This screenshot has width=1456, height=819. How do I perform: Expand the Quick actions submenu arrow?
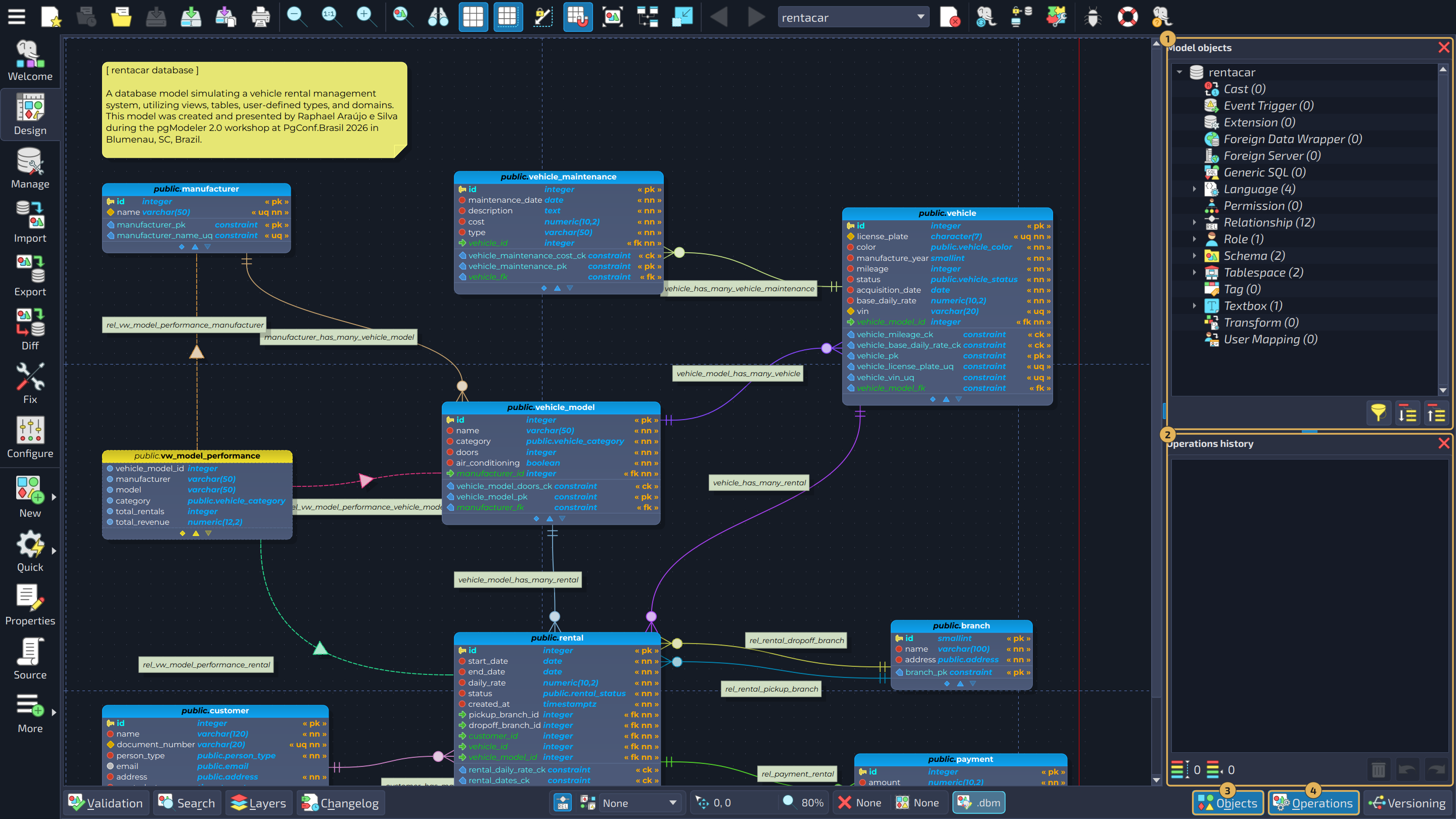tap(54, 551)
